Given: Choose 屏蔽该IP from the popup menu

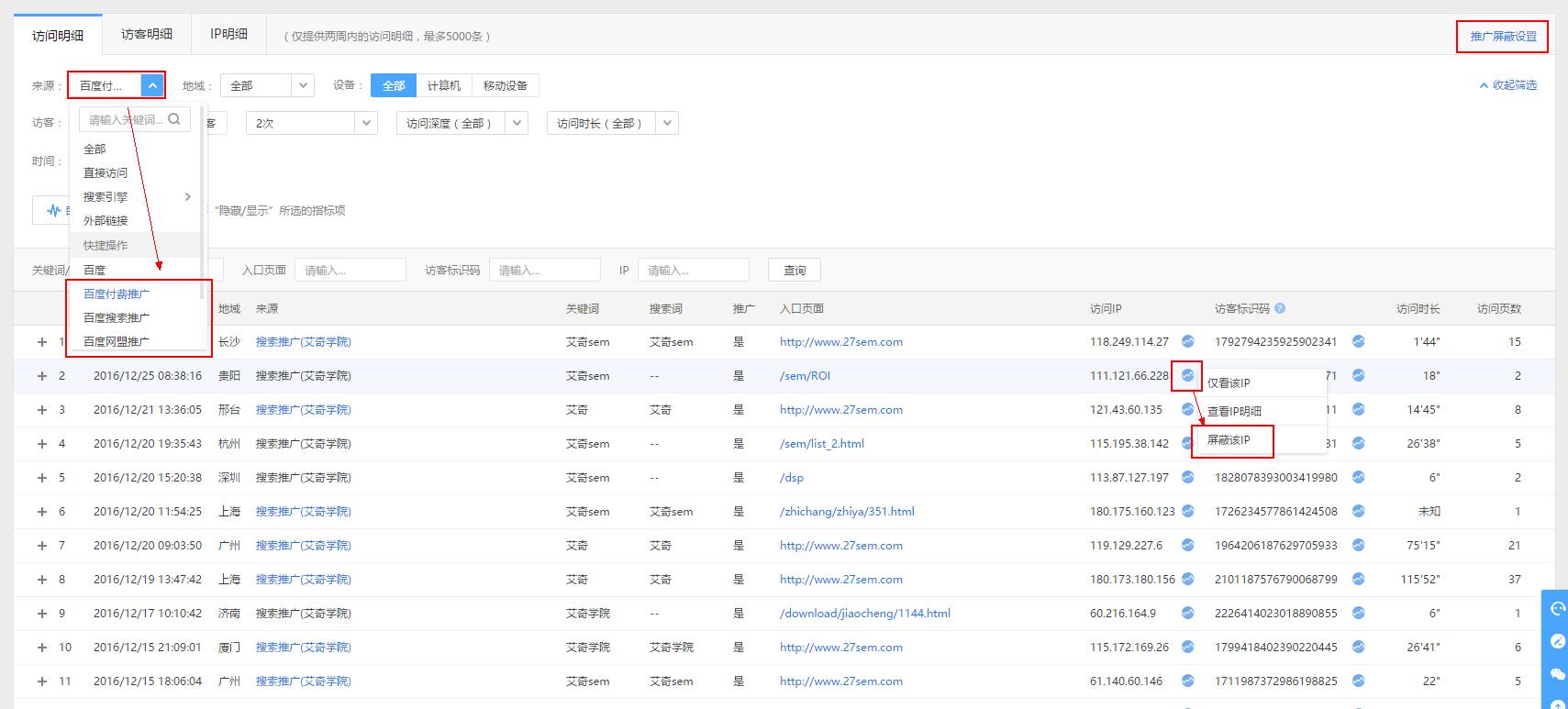Looking at the screenshot, I should (1229, 440).
